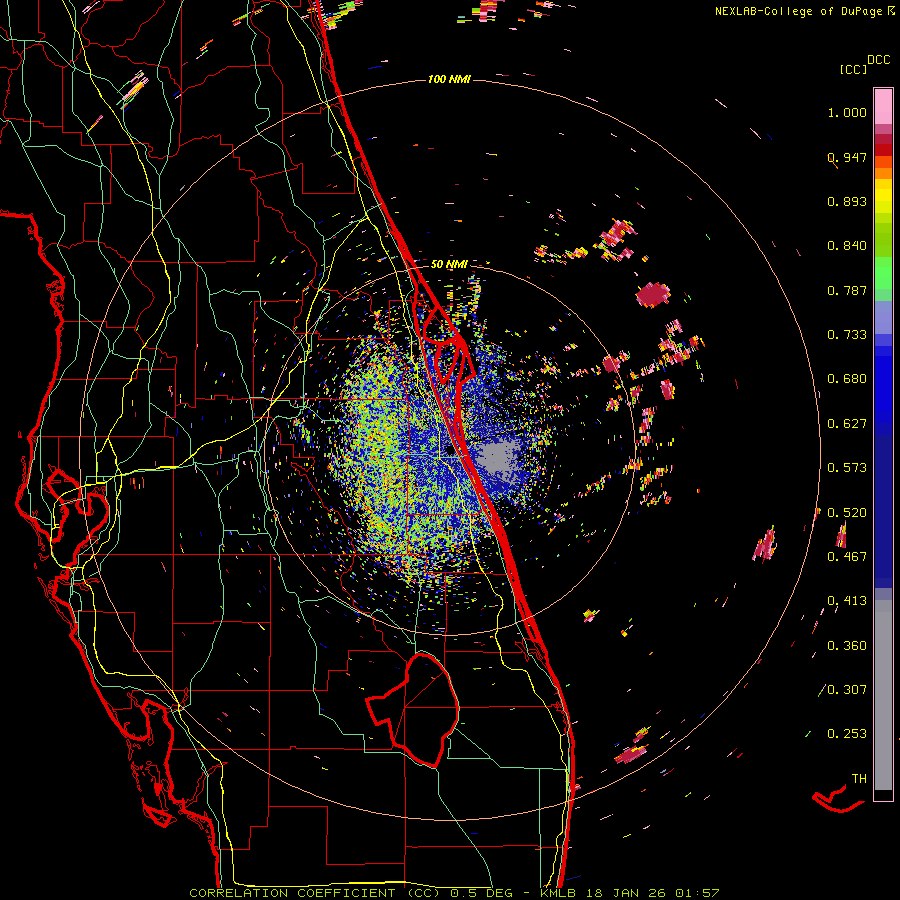The height and width of the screenshot is (900, 900).
Task: Select the 0.413 value on the scale
Action: pyautogui.click(x=847, y=601)
